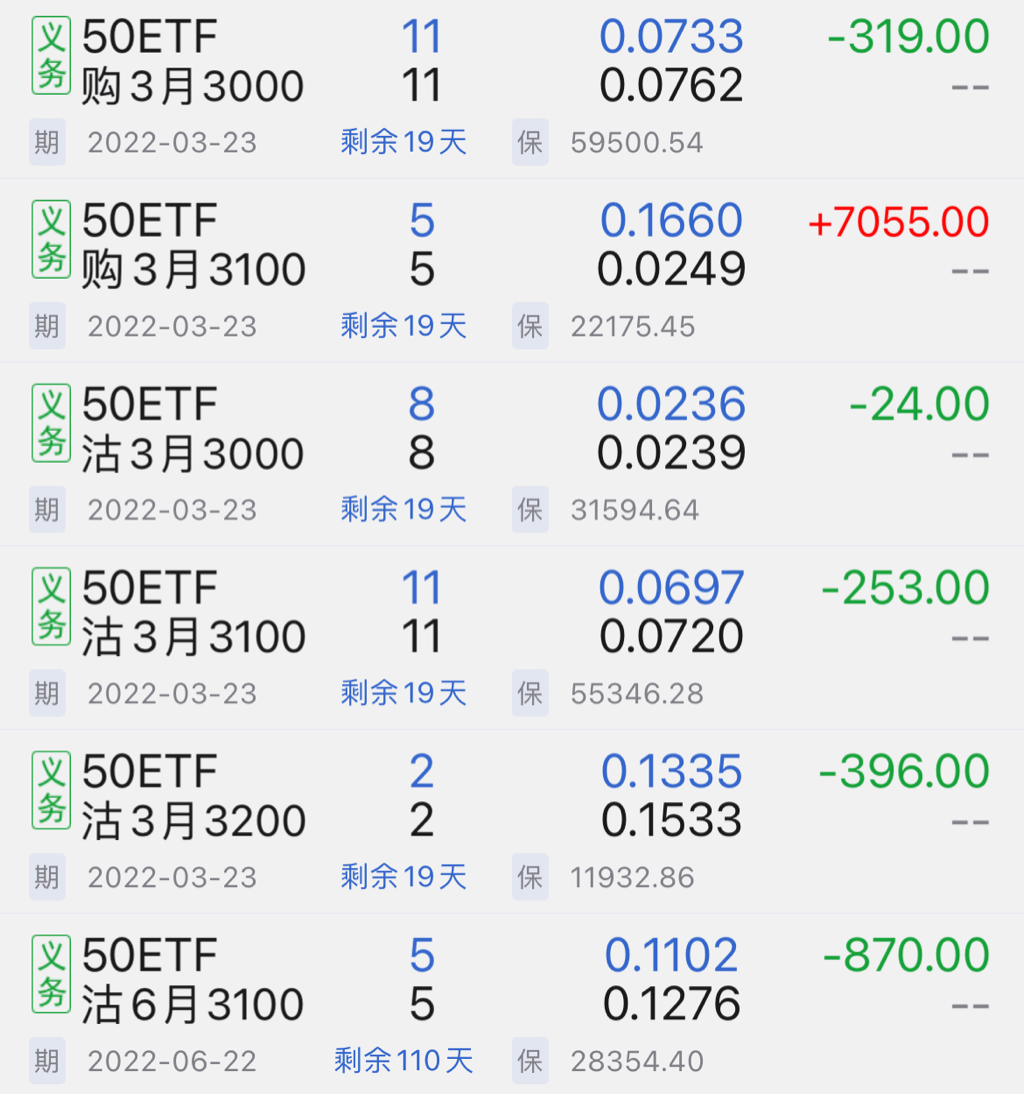Click 保 margin icon beside 22175.45

click(530, 326)
